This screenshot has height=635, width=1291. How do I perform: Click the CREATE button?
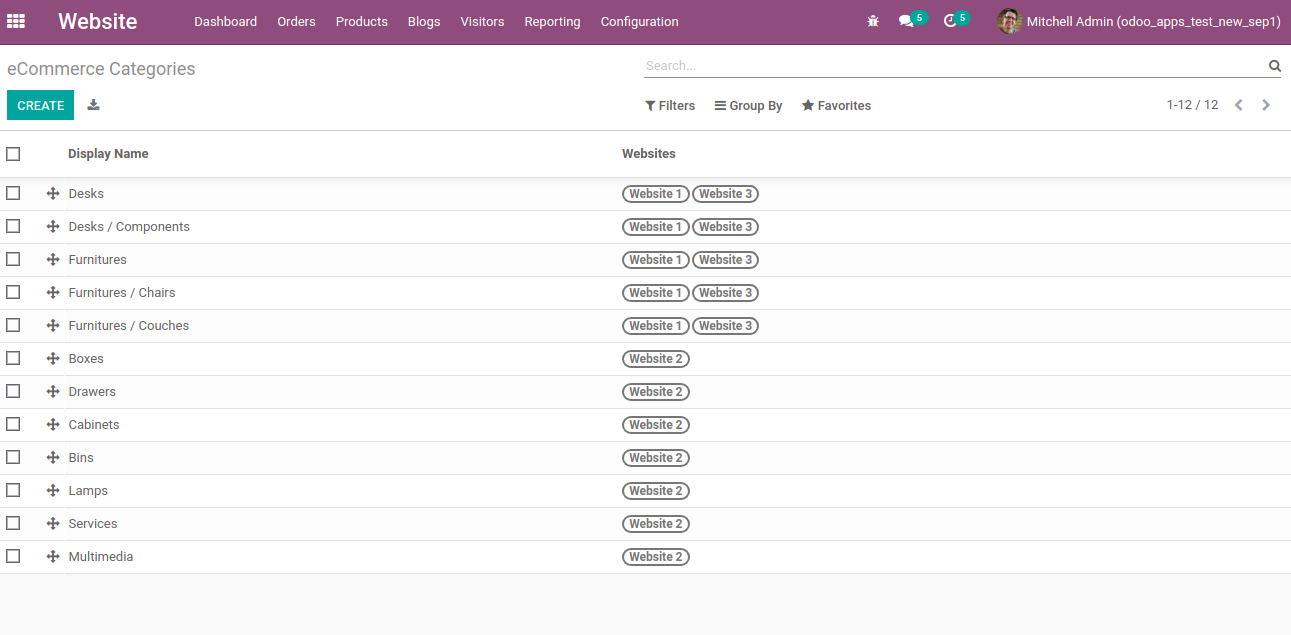[x=40, y=105]
